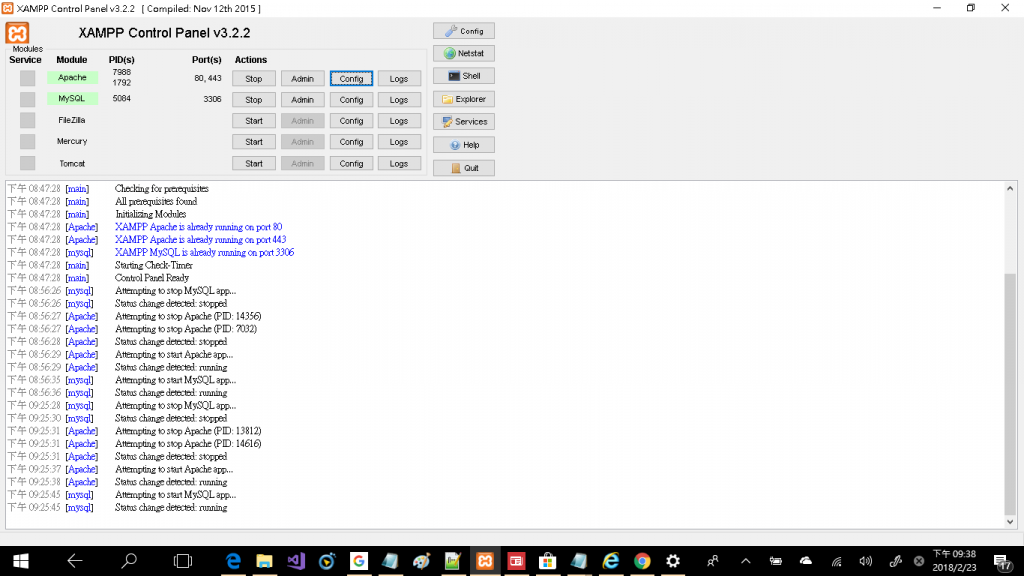Image resolution: width=1024 pixels, height=576 pixels.
Task: Open Tomcat Config menu
Action: [x=351, y=163]
